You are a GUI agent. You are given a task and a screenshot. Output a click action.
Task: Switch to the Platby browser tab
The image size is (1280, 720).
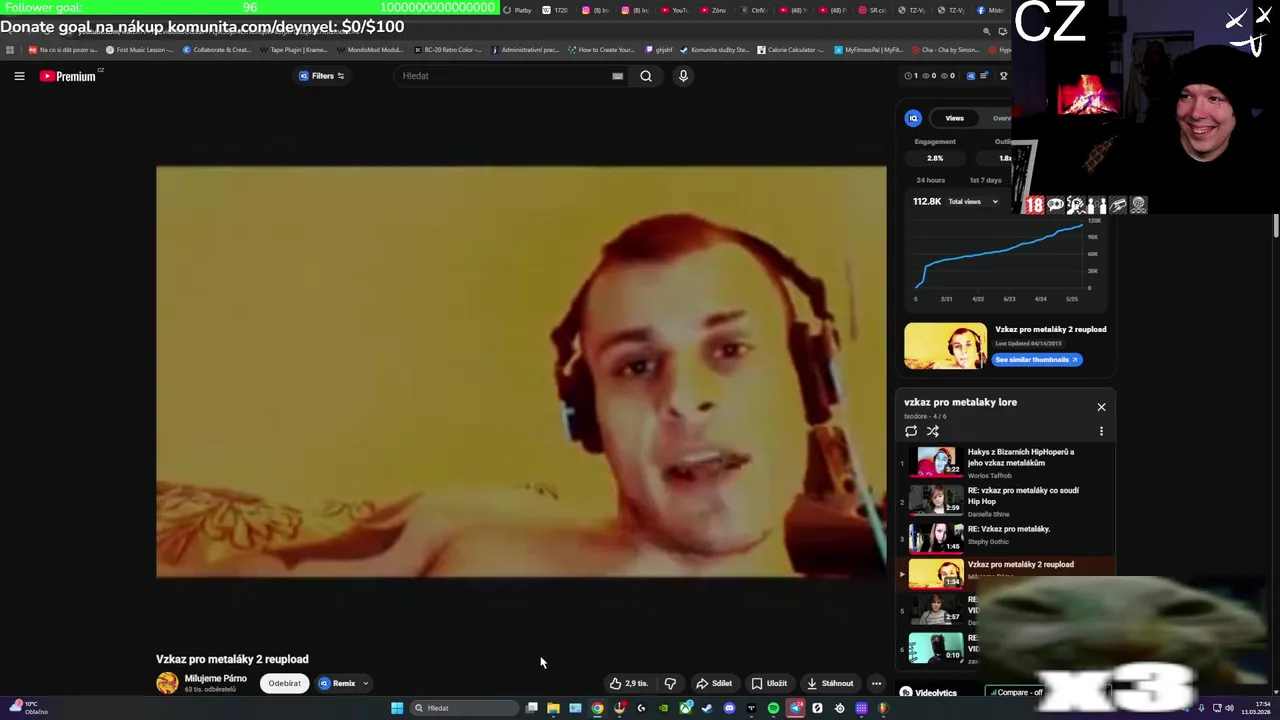(518, 10)
